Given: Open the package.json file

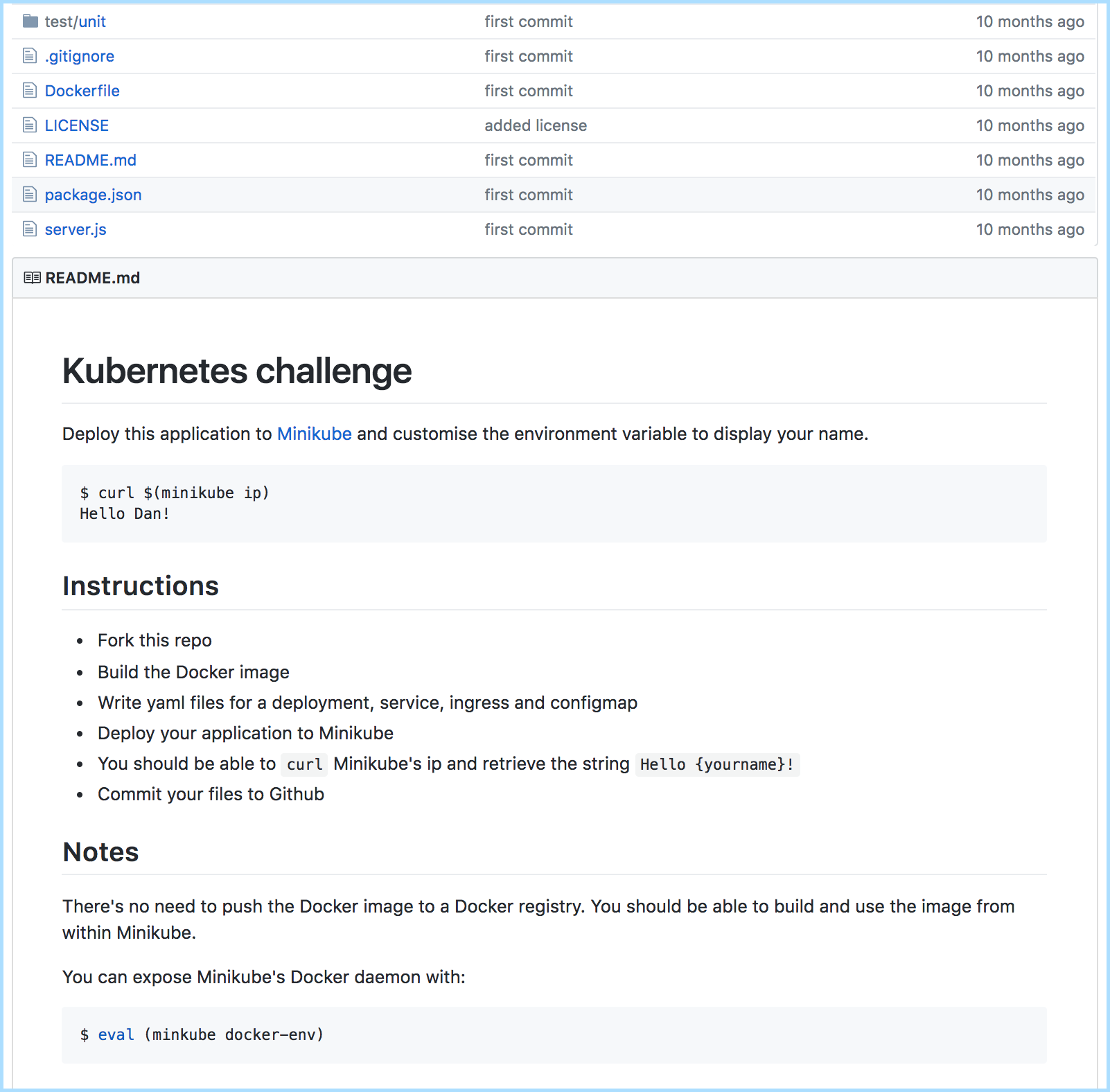Looking at the screenshot, I should [94, 195].
